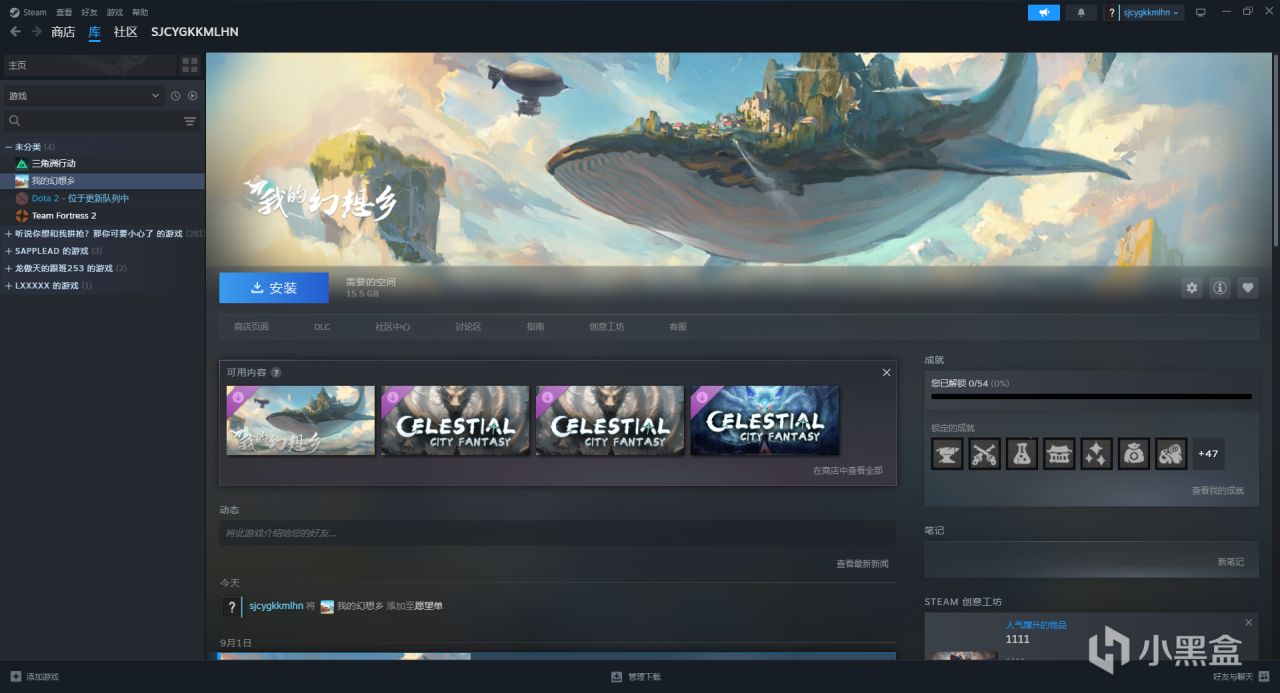Open the Big Picture monitor icon
This screenshot has width=1280, height=693.
click(x=1201, y=12)
